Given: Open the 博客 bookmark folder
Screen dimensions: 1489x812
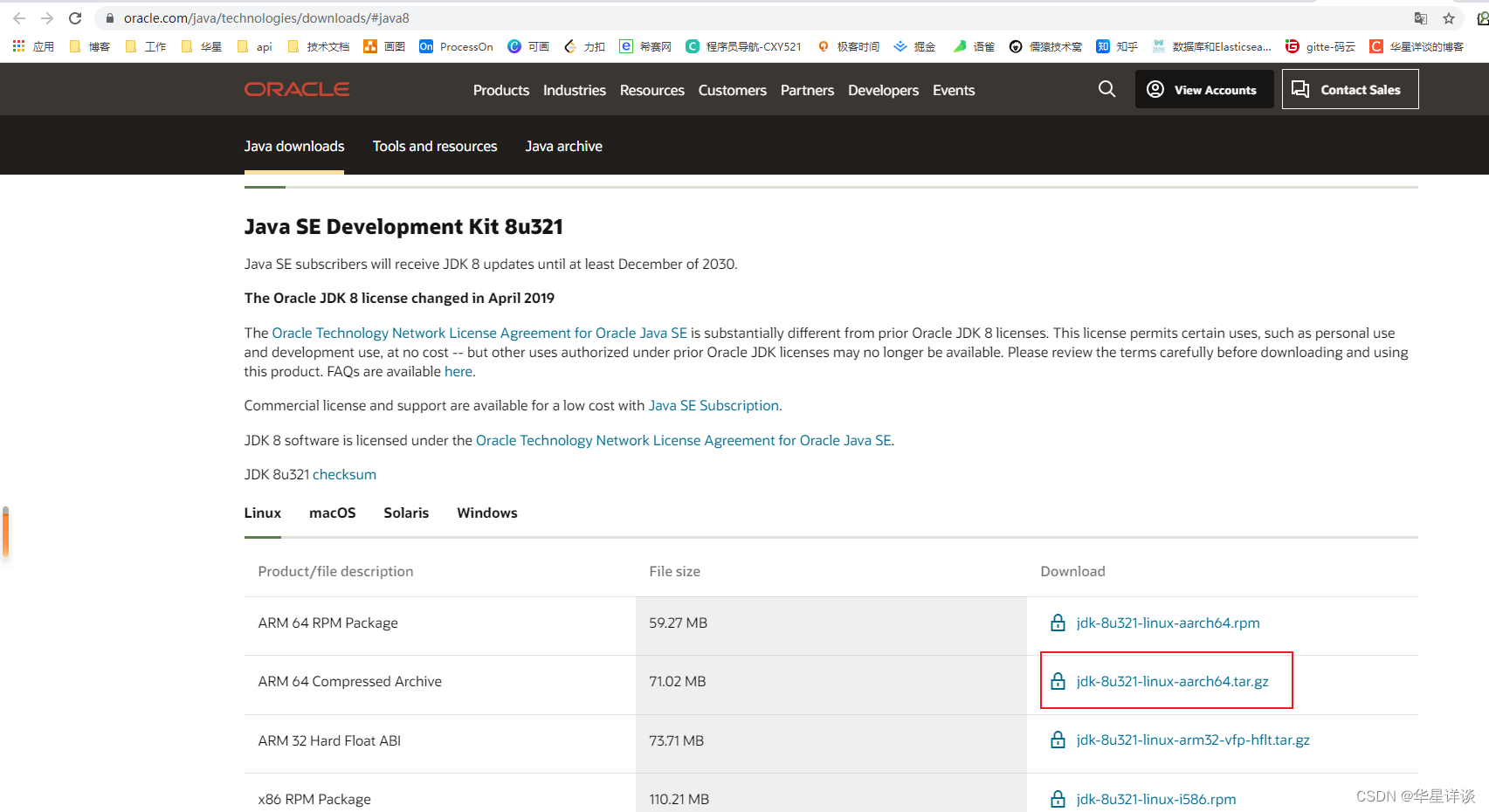Looking at the screenshot, I should pos(90,46).
